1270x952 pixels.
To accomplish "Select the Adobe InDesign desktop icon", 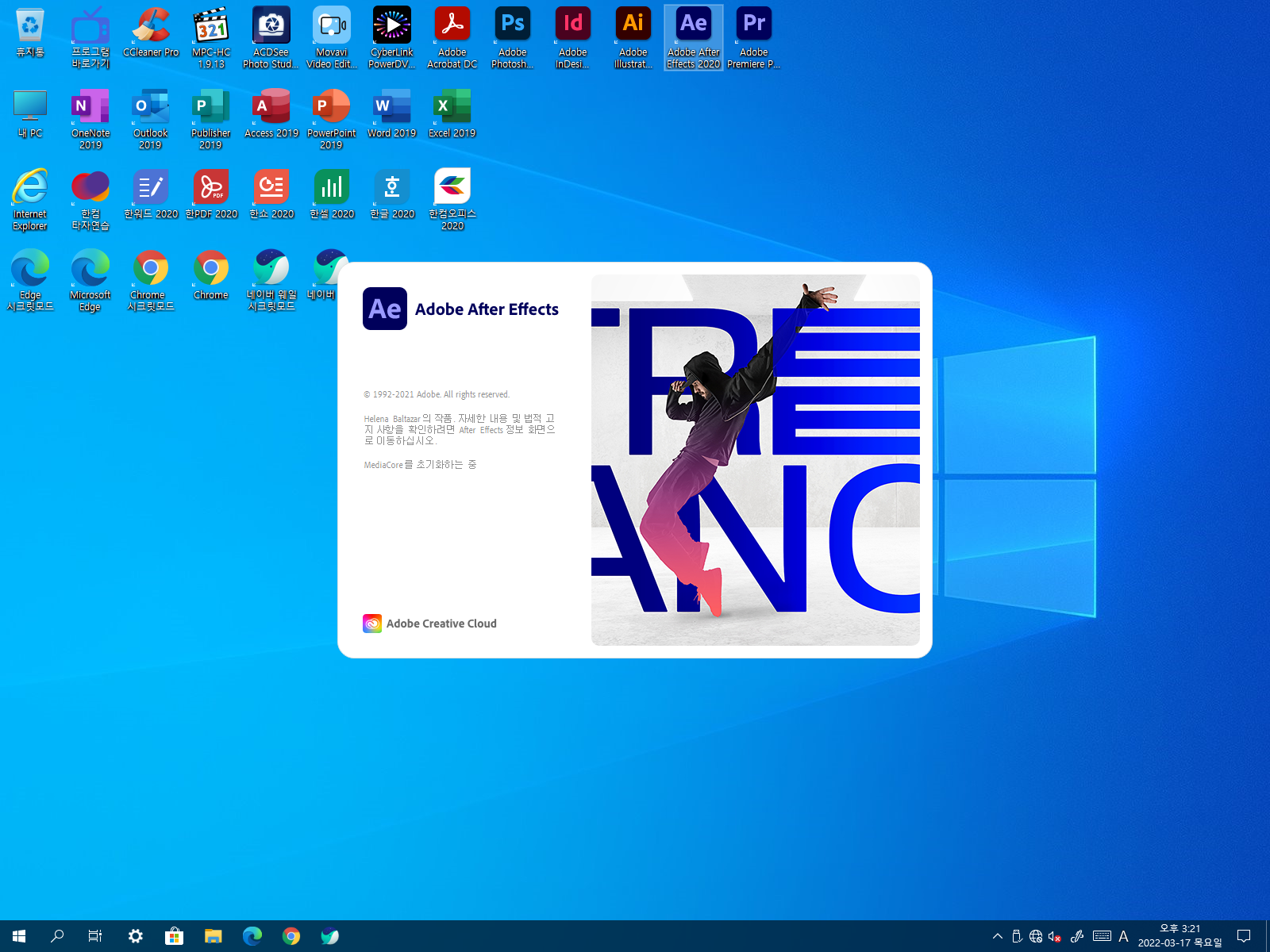I will [x=573, y=38].
